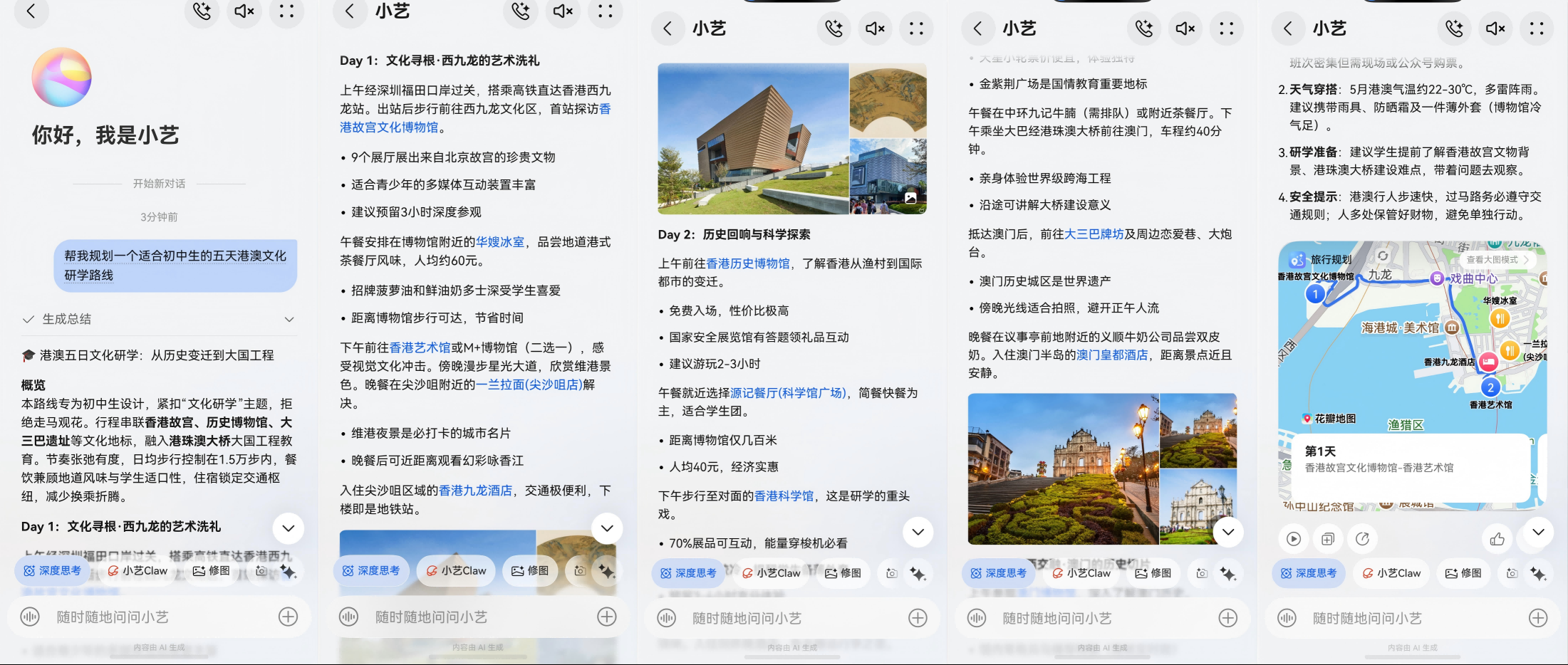Jump down with chevron on the Day 1 screen
Screen dimensions: 1568x665
607,528
